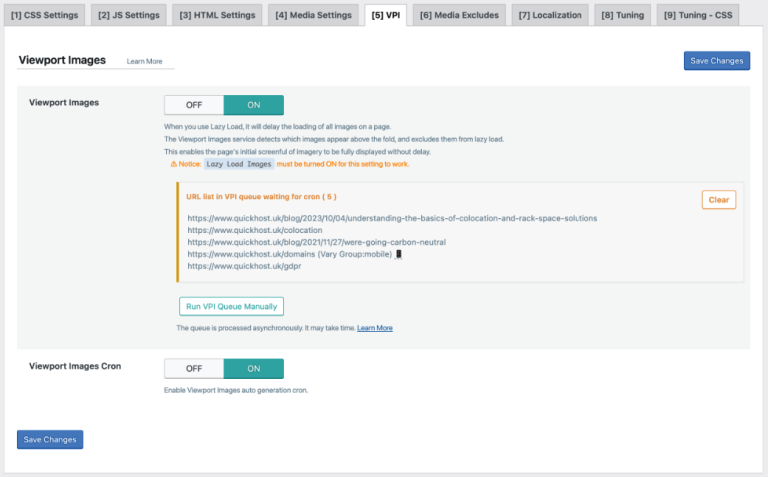This screenshot has height=477, width=768.
Task: Select the quickhost.uk/gdpr URL
Action: pos(244,266)
